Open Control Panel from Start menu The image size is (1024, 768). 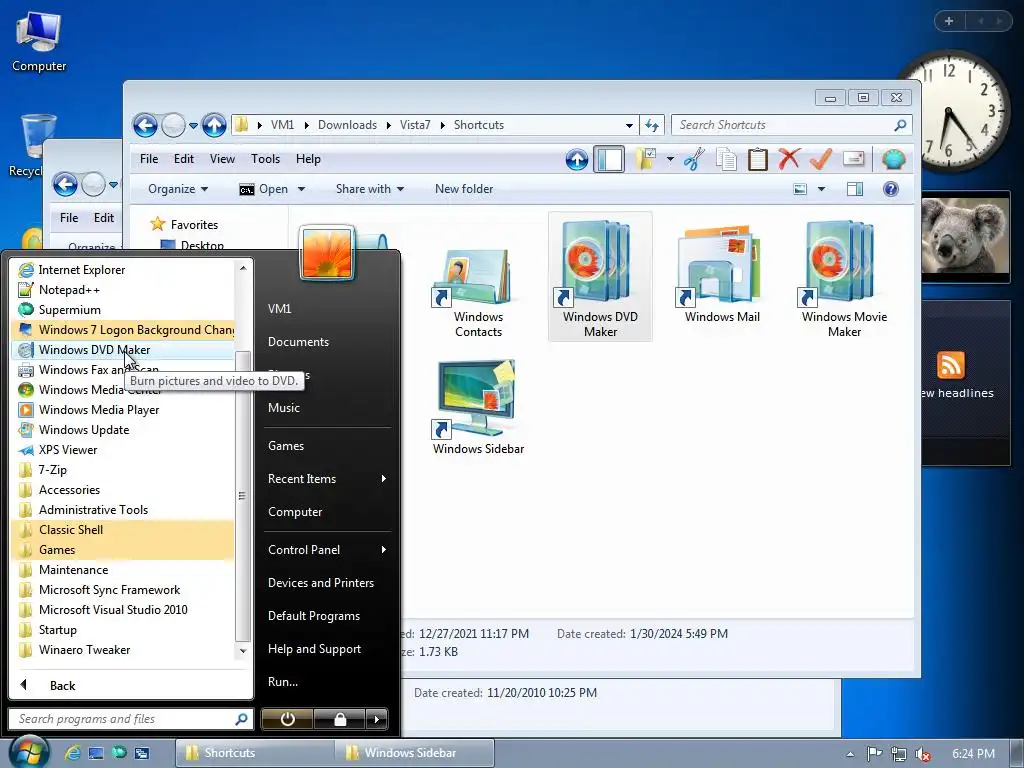[327, 550]
